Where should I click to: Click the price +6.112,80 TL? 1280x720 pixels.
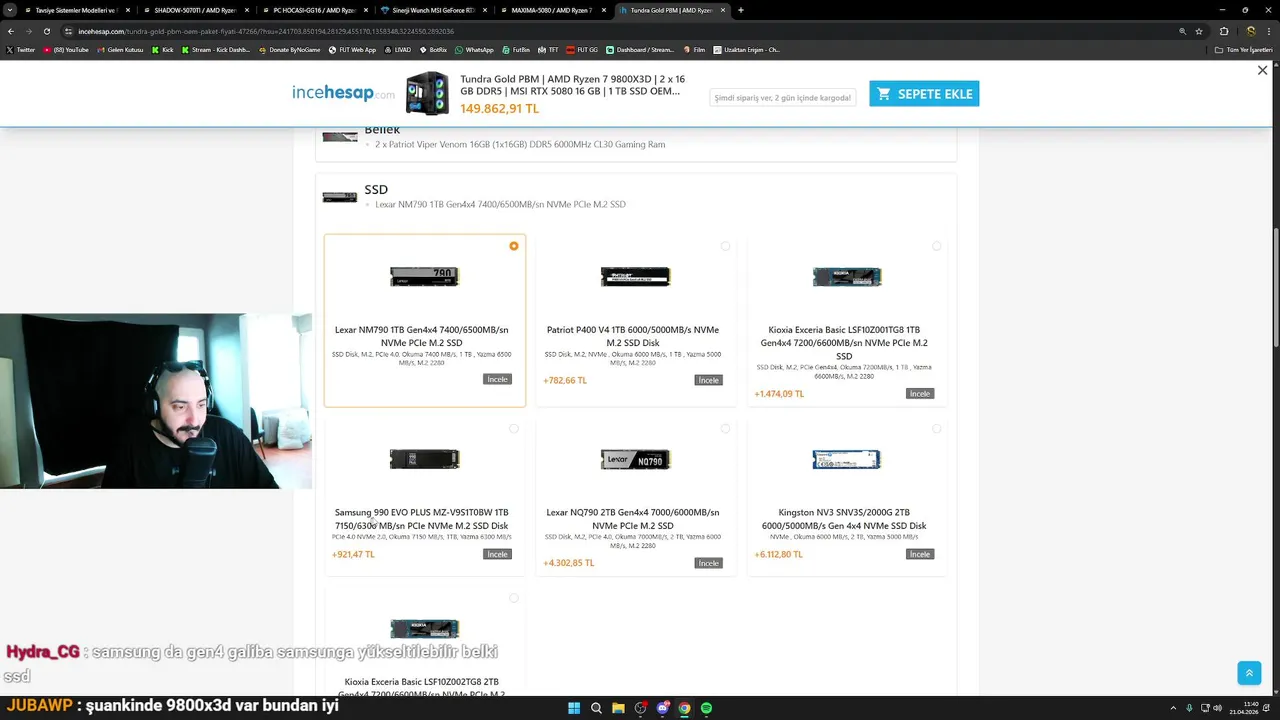point(779,554)
